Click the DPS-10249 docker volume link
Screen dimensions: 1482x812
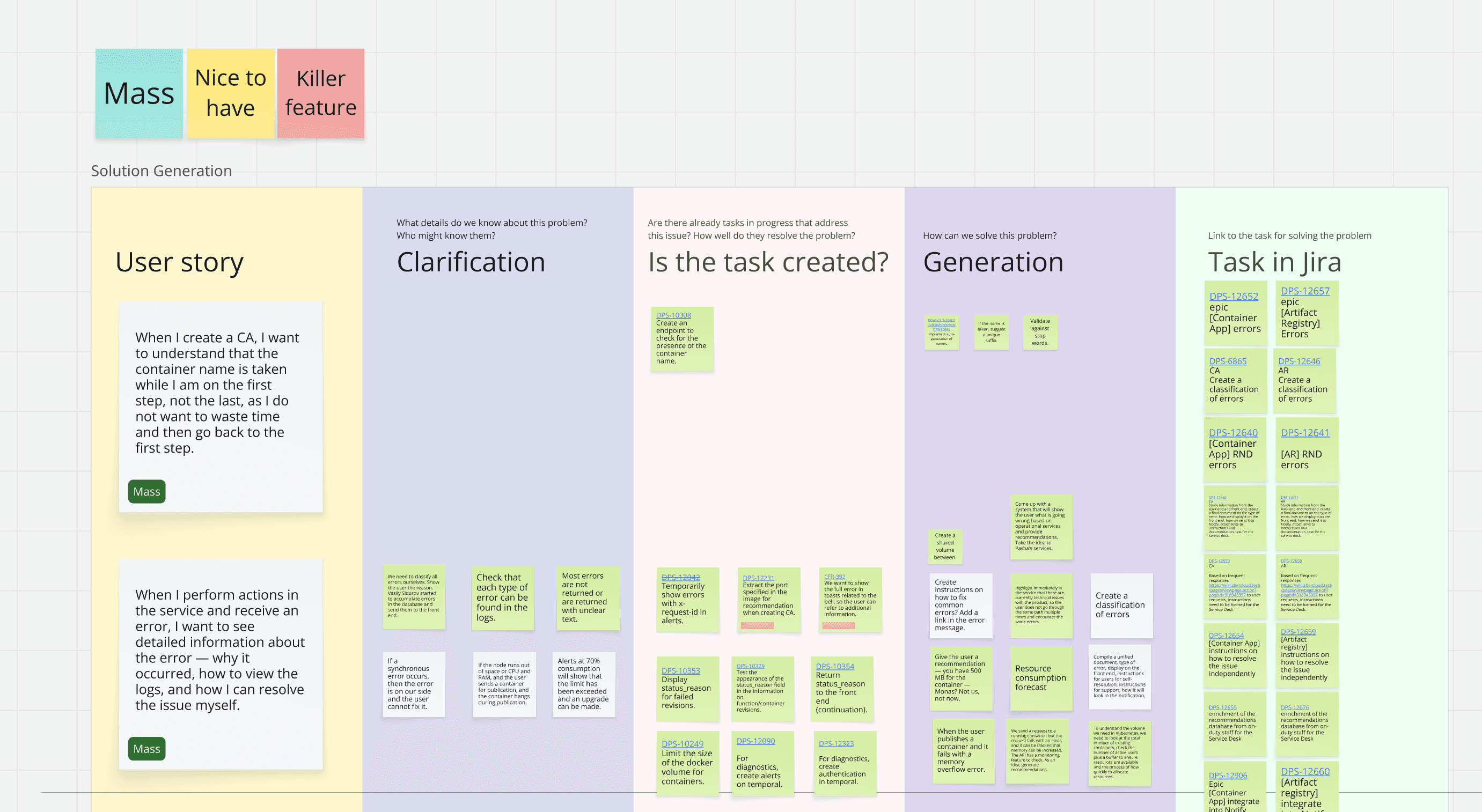[682, 743]
